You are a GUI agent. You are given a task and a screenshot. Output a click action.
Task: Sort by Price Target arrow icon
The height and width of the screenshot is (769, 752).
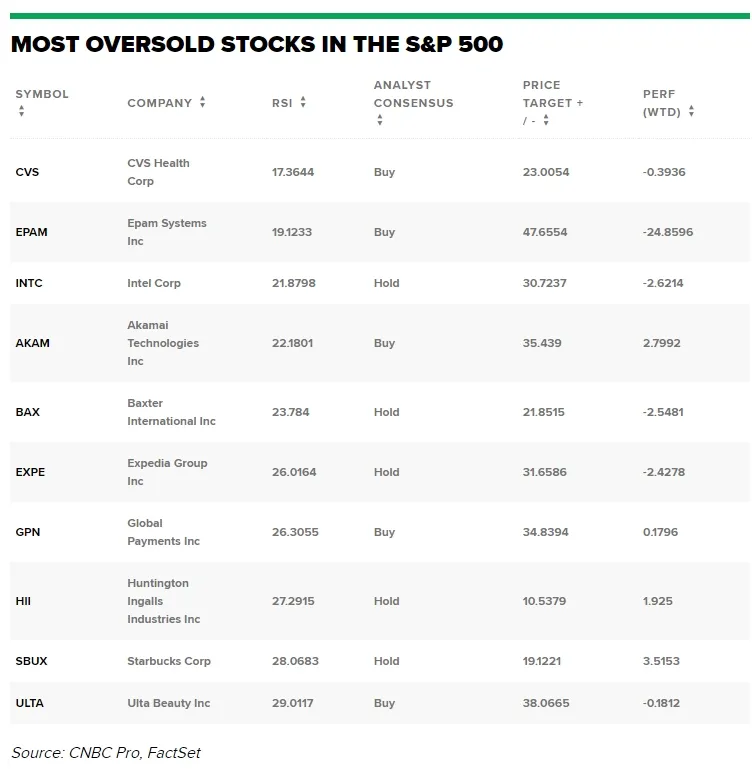(546, 120)
